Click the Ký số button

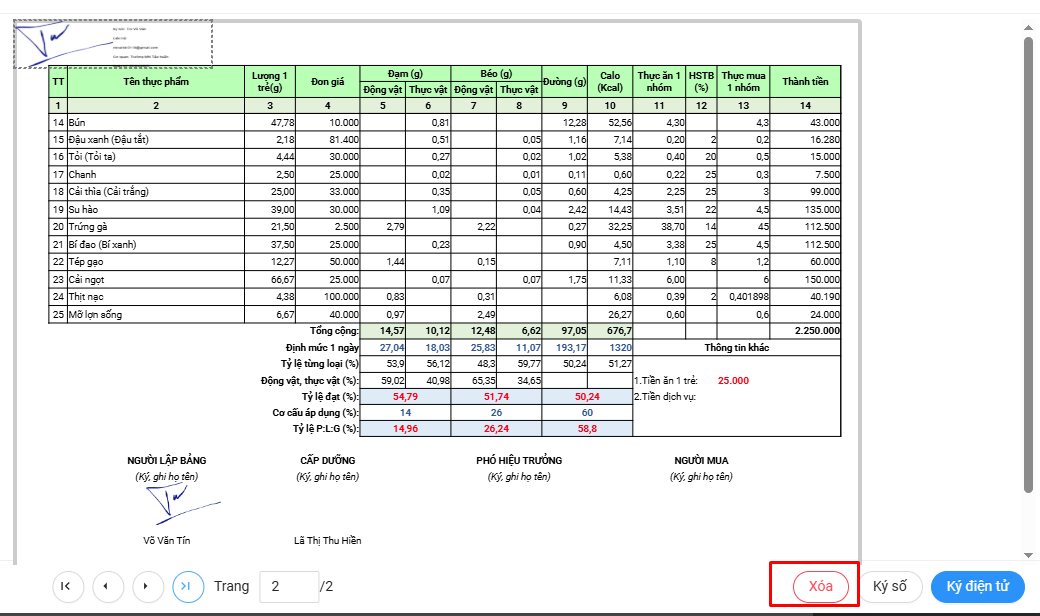coord(889,587)
